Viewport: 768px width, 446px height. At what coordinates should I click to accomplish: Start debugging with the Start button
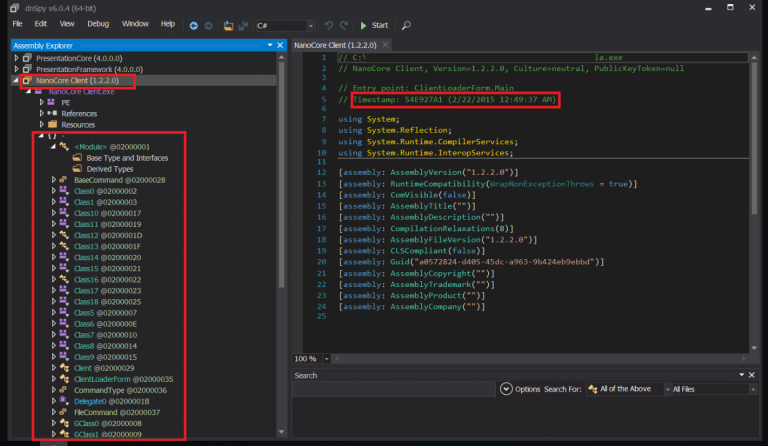pos(374,25)
